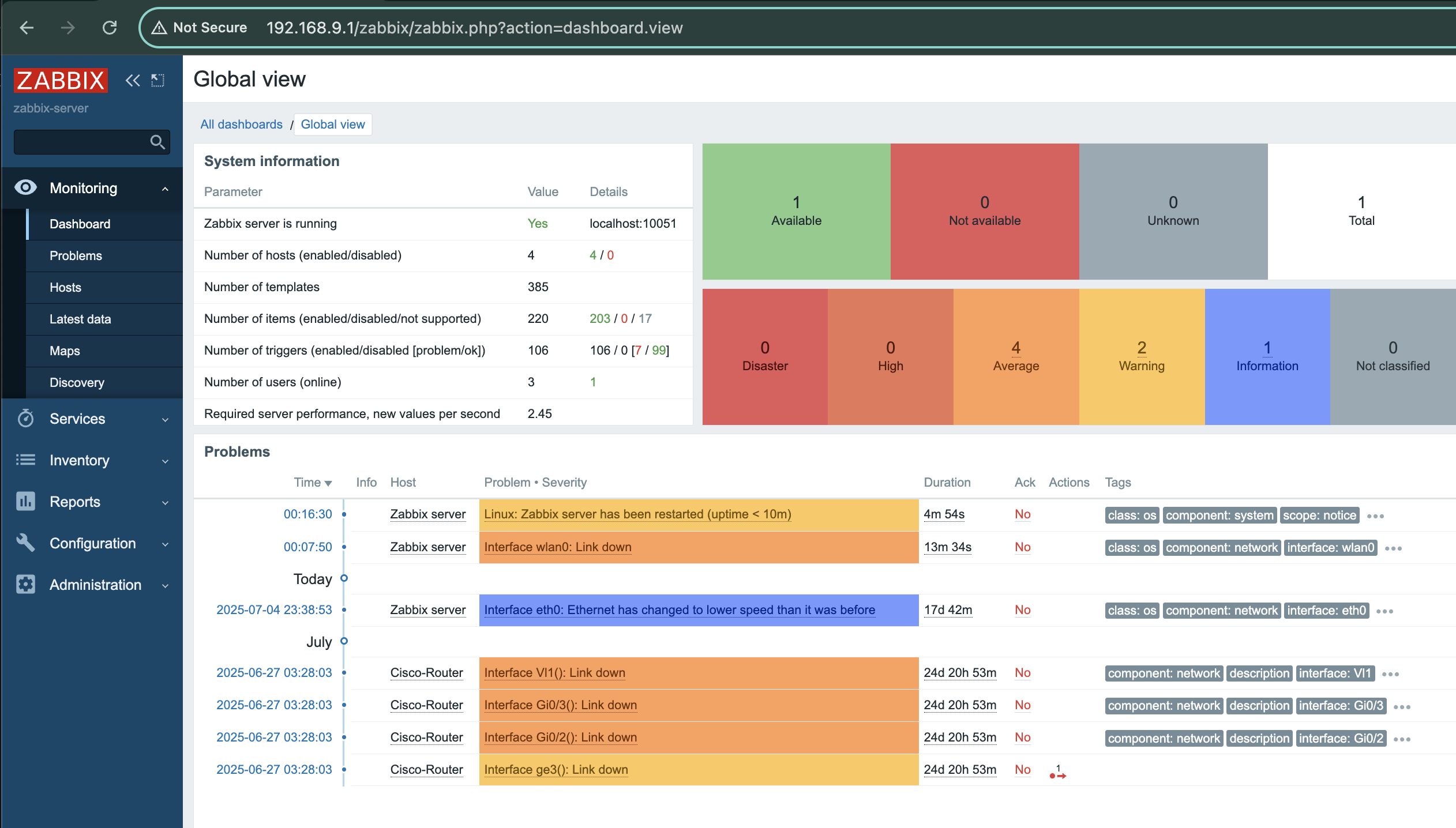Viewport: 1456px width, 828px height.
Task: Open Discovery in Monitoring submenu
Action: (105, 382)
